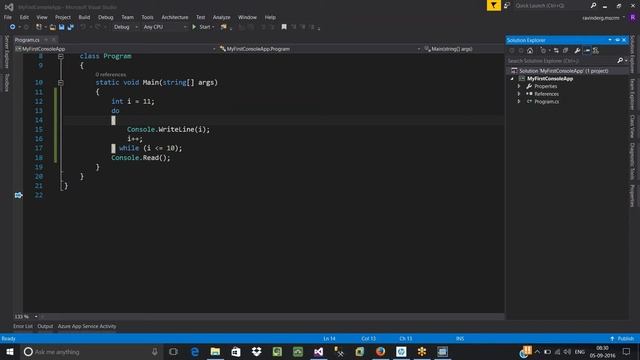
Task: Open the Any CPU platform dropdown
Action: [x=165, y=27]
